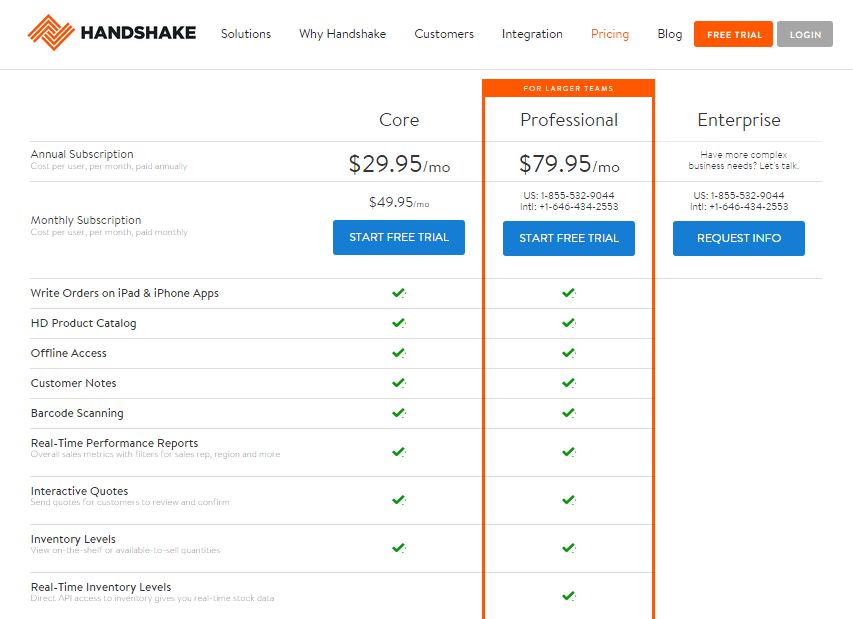Image resolution: width=853 pixels, height=619 pixels.
Task: Start free trial for Core plan
Action: pyautogui.click(x=399, y=237)
